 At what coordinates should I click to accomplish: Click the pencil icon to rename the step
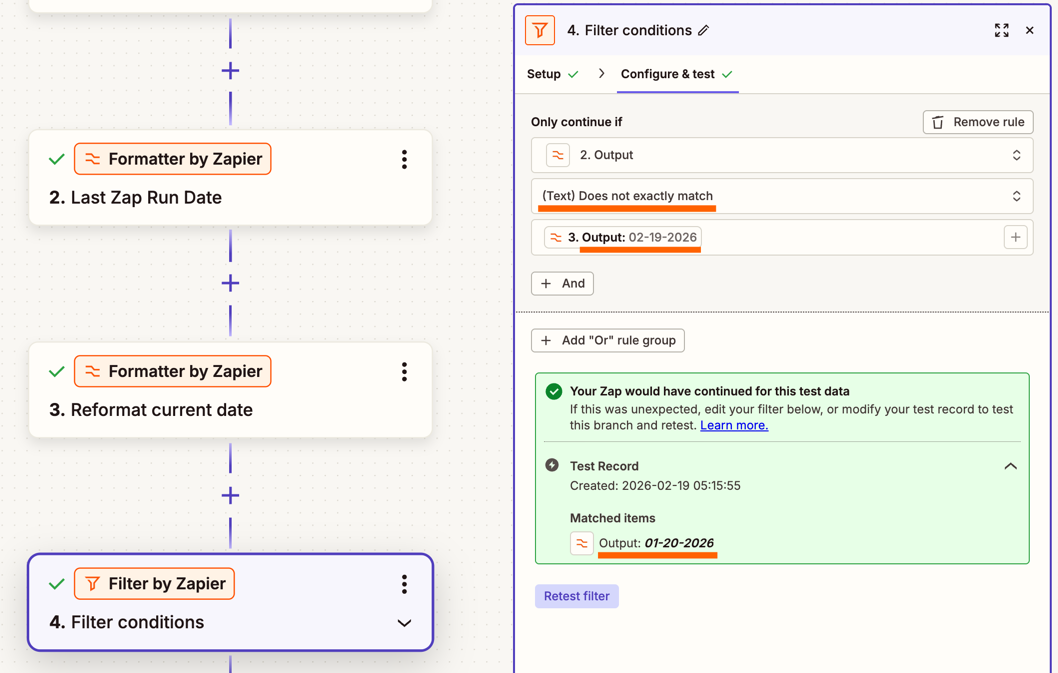pyautogui.click(x=704, y=31)
